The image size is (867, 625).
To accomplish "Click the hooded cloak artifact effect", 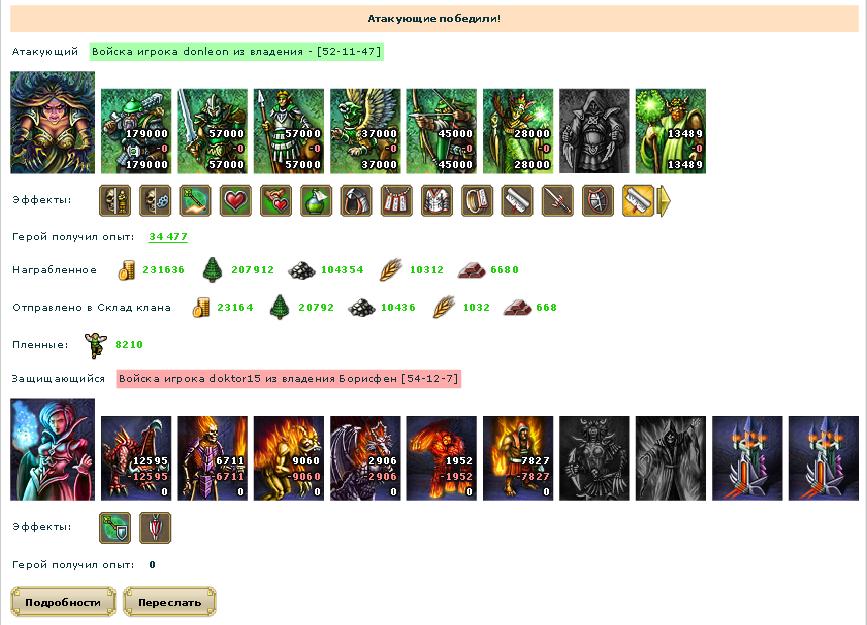I will click(x=356, y=200).
